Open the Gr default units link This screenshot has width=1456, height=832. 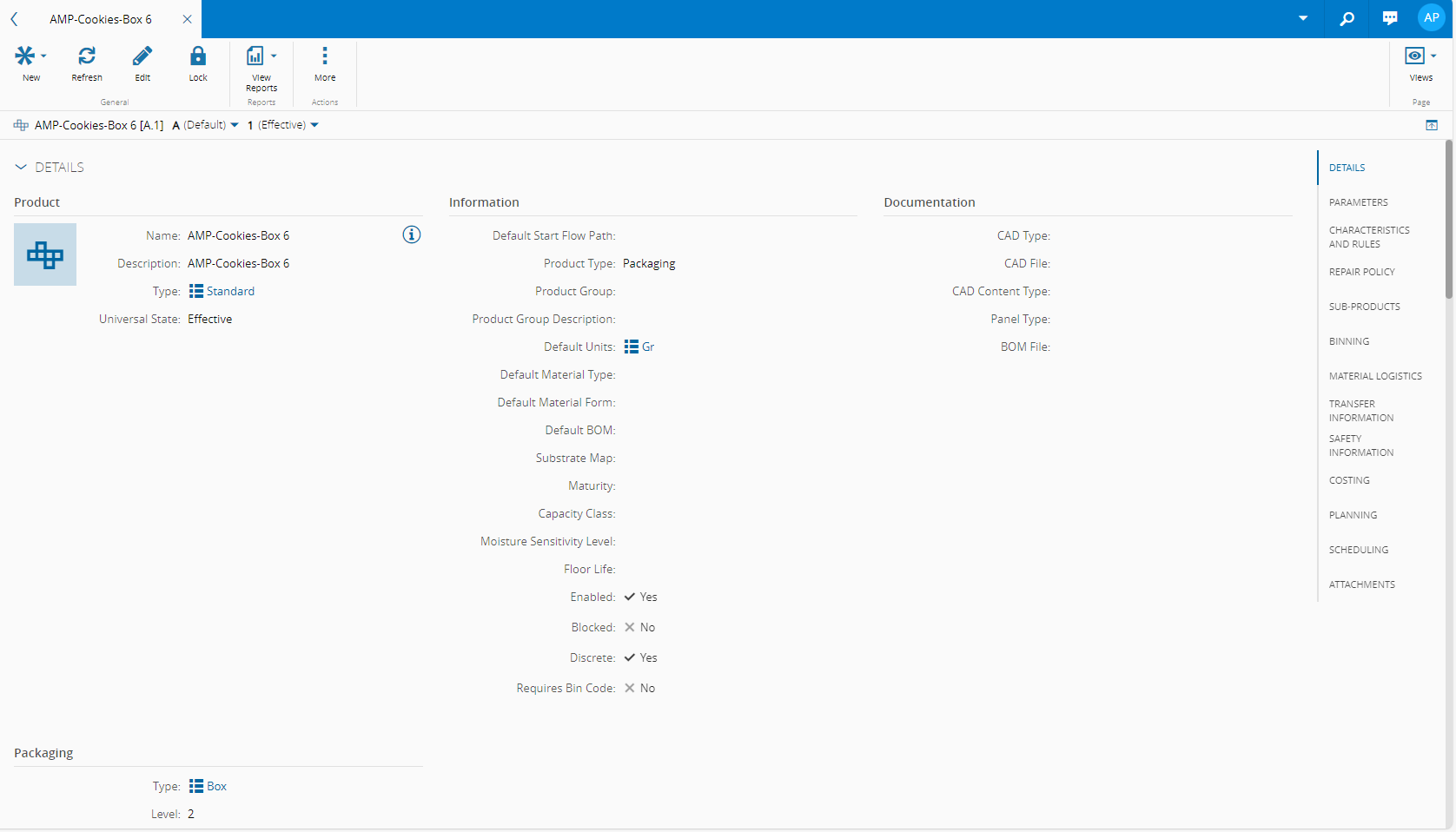point(647,347)
